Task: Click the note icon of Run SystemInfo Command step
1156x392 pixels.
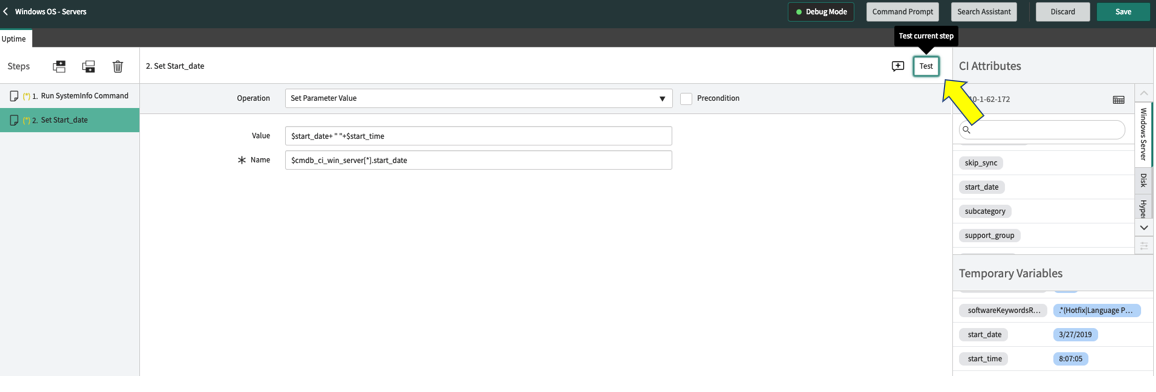Action: tap(13, 96)
